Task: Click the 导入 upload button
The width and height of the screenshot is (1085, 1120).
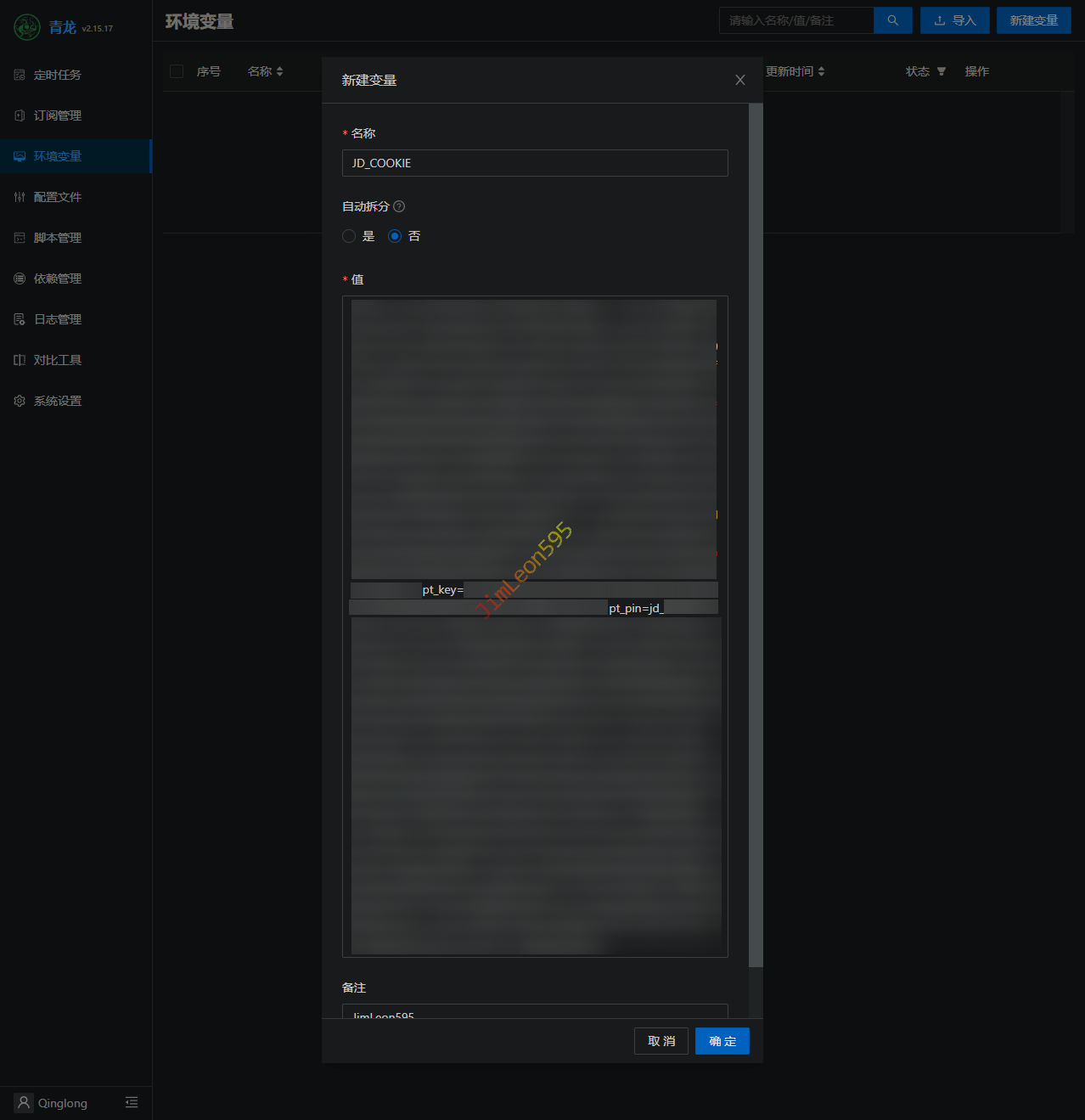Action: (954, 20)
